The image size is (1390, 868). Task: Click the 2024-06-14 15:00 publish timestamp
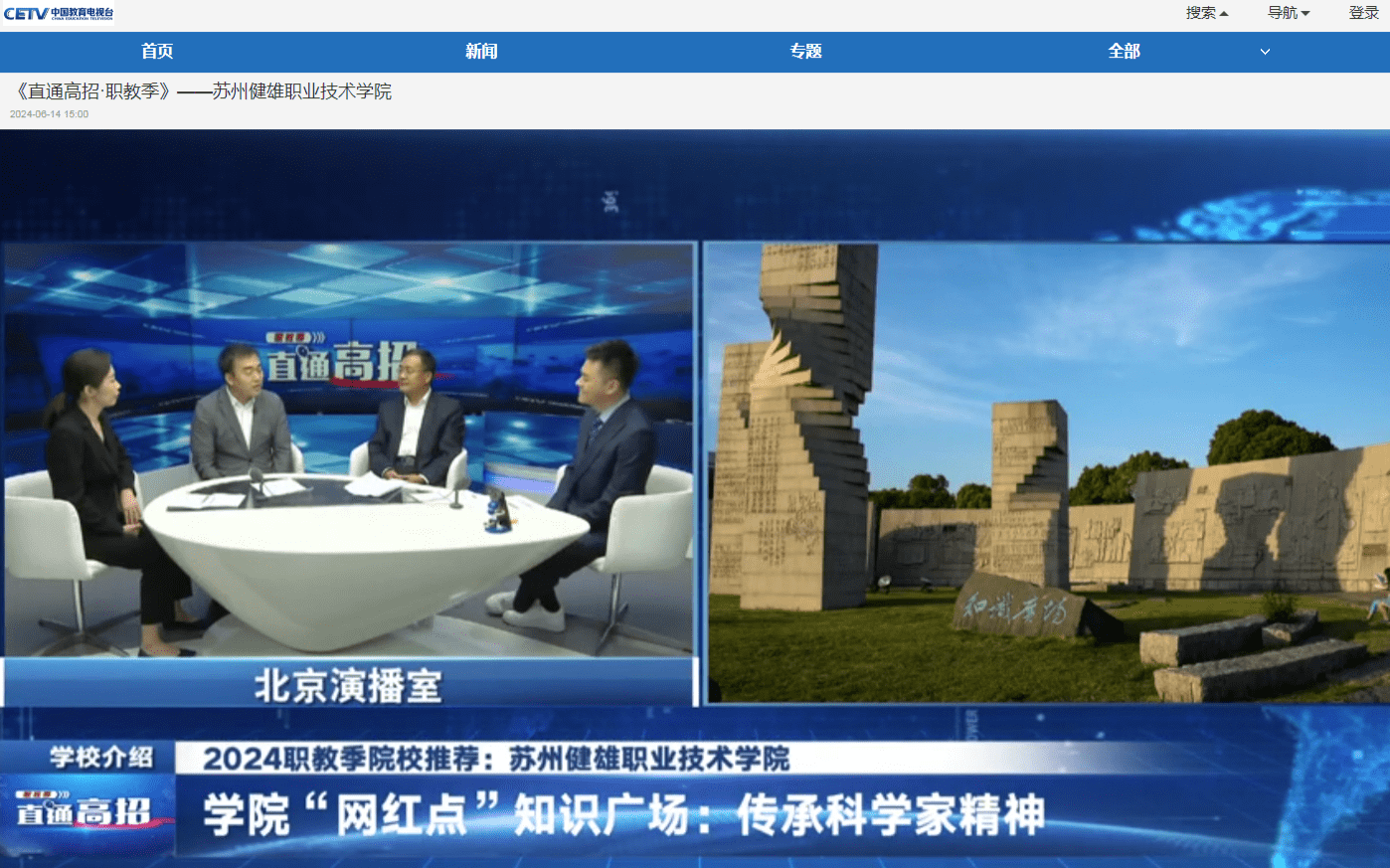50,114
